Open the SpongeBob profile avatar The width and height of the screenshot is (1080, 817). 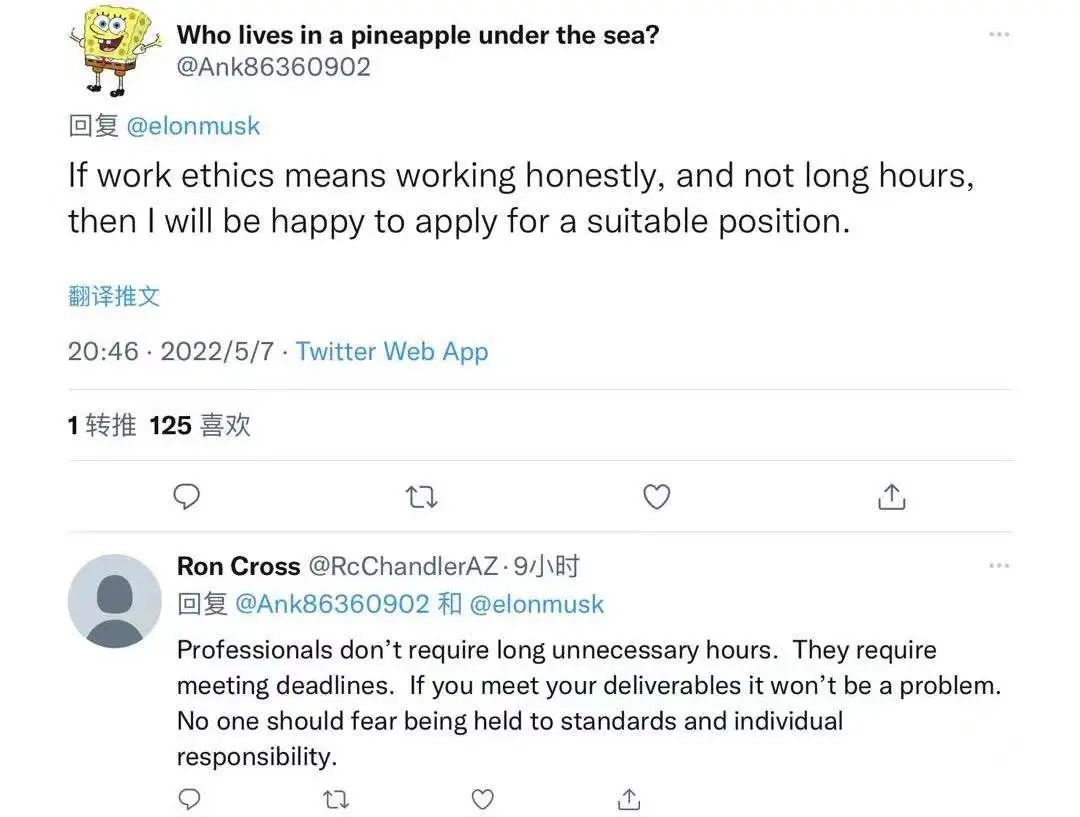[114, 48]
